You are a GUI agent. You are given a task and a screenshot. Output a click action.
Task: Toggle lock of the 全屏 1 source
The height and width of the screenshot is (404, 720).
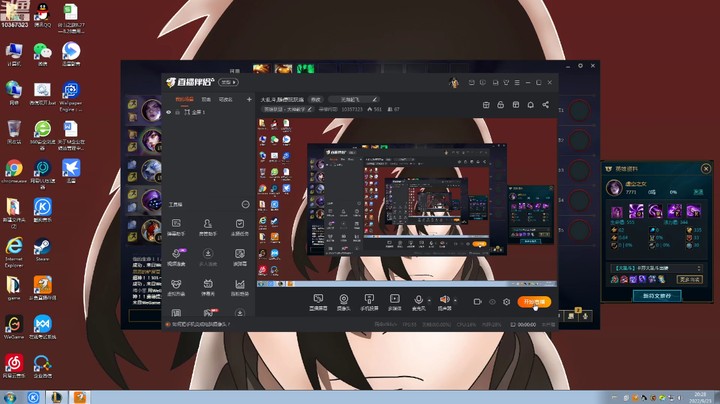coord(177,112)
